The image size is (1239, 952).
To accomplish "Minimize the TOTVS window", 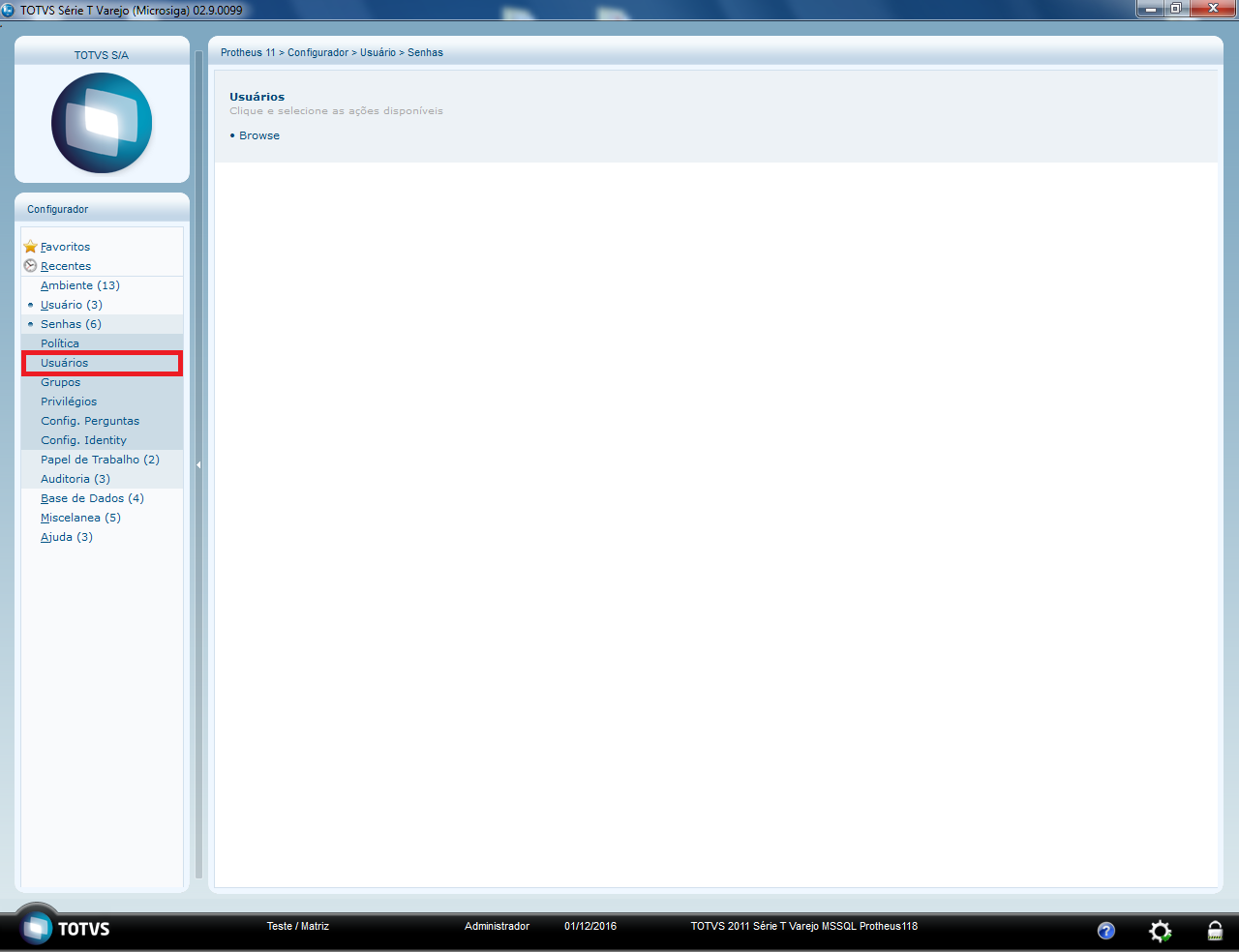I will point(1151,9).
